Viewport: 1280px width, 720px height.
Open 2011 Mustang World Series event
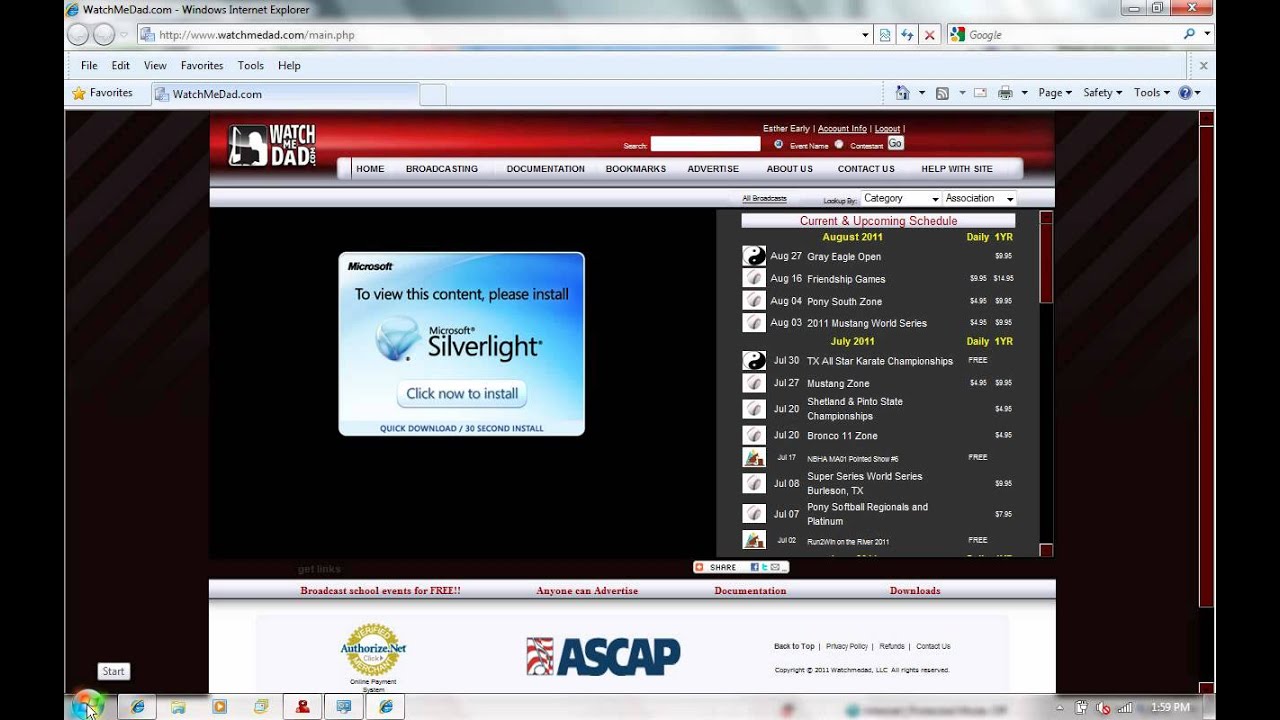(x=867, y=323)
